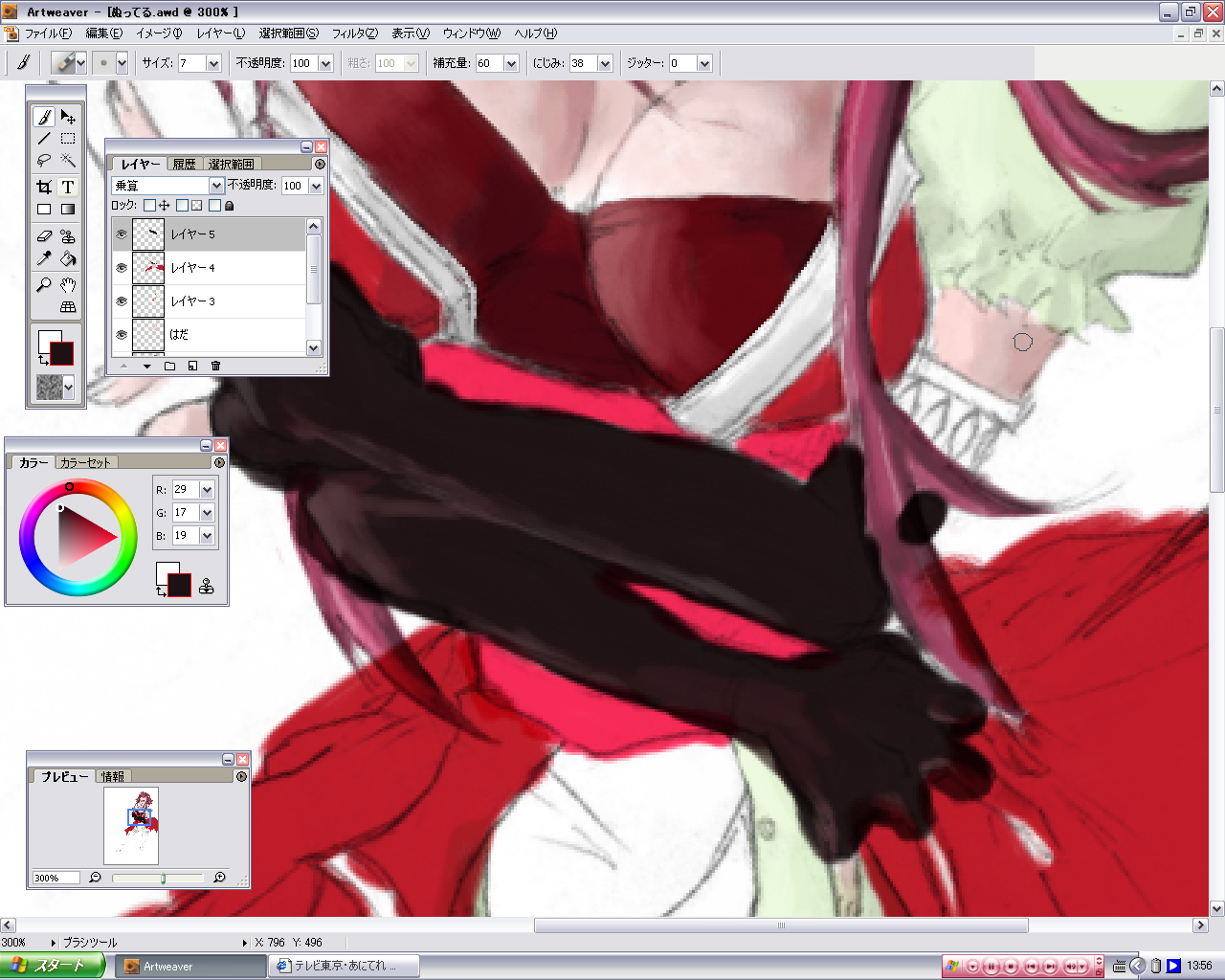The height and width of the screenshot is (980, 1225).
Task: Create a new layer group folder
Action: pyautogui.click(x=169, y=366)
